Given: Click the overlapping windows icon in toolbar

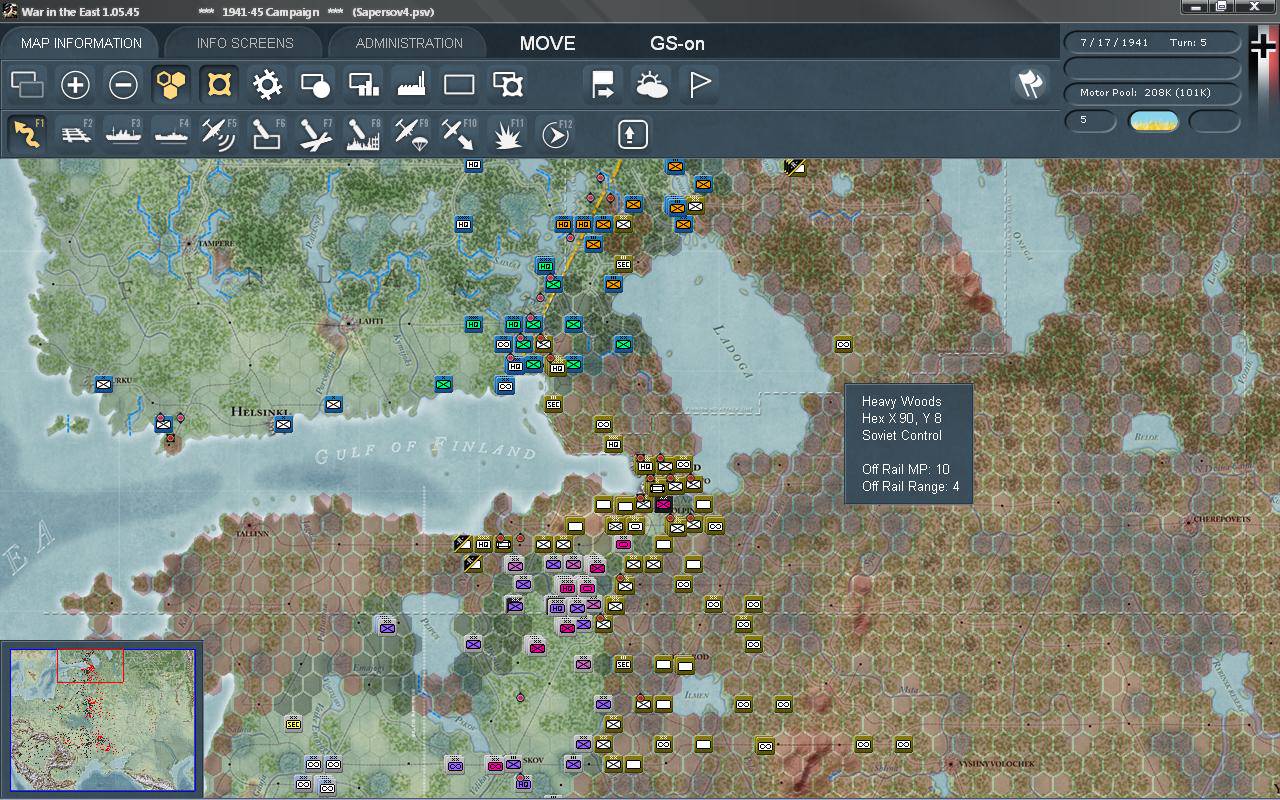Looking at the screenshot, I should 27,85.
